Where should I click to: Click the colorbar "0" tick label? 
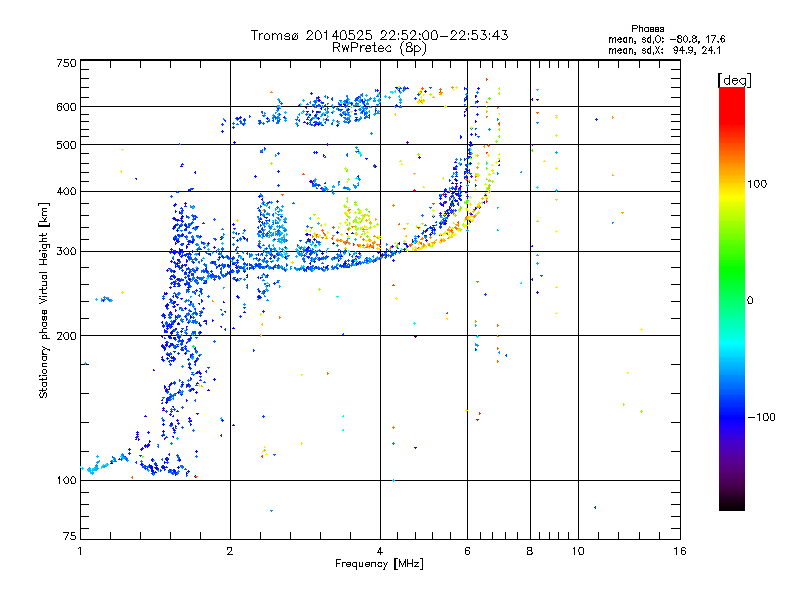750,301
